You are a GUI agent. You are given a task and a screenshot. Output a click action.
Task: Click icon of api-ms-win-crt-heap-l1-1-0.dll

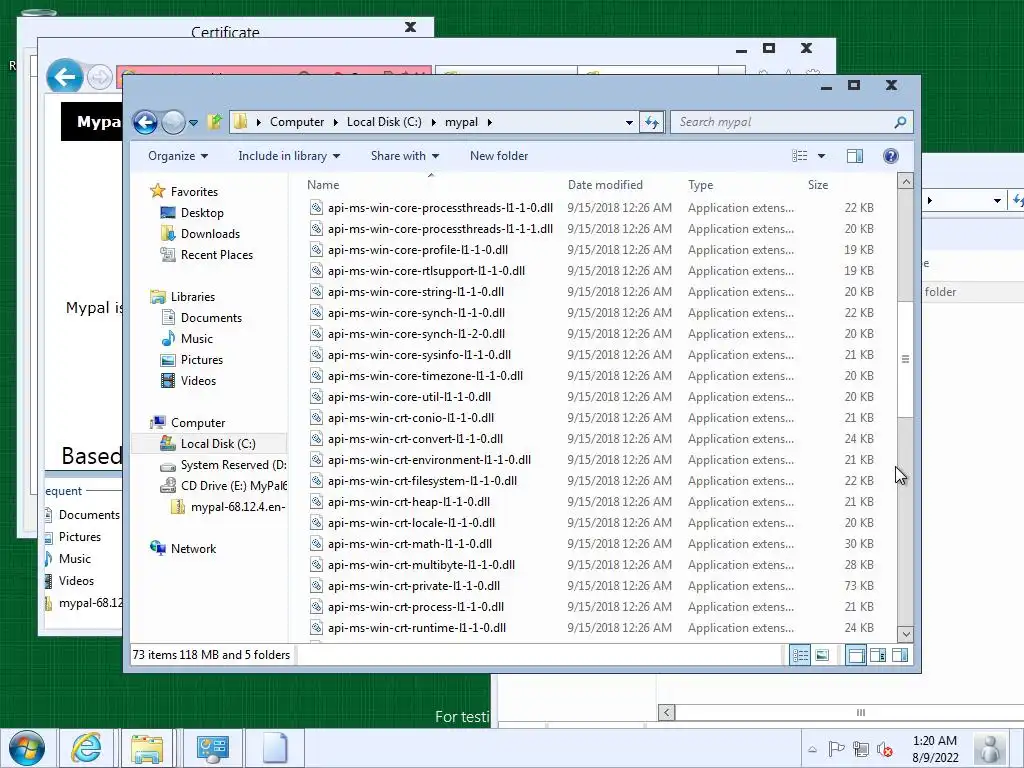pos(316,502)
